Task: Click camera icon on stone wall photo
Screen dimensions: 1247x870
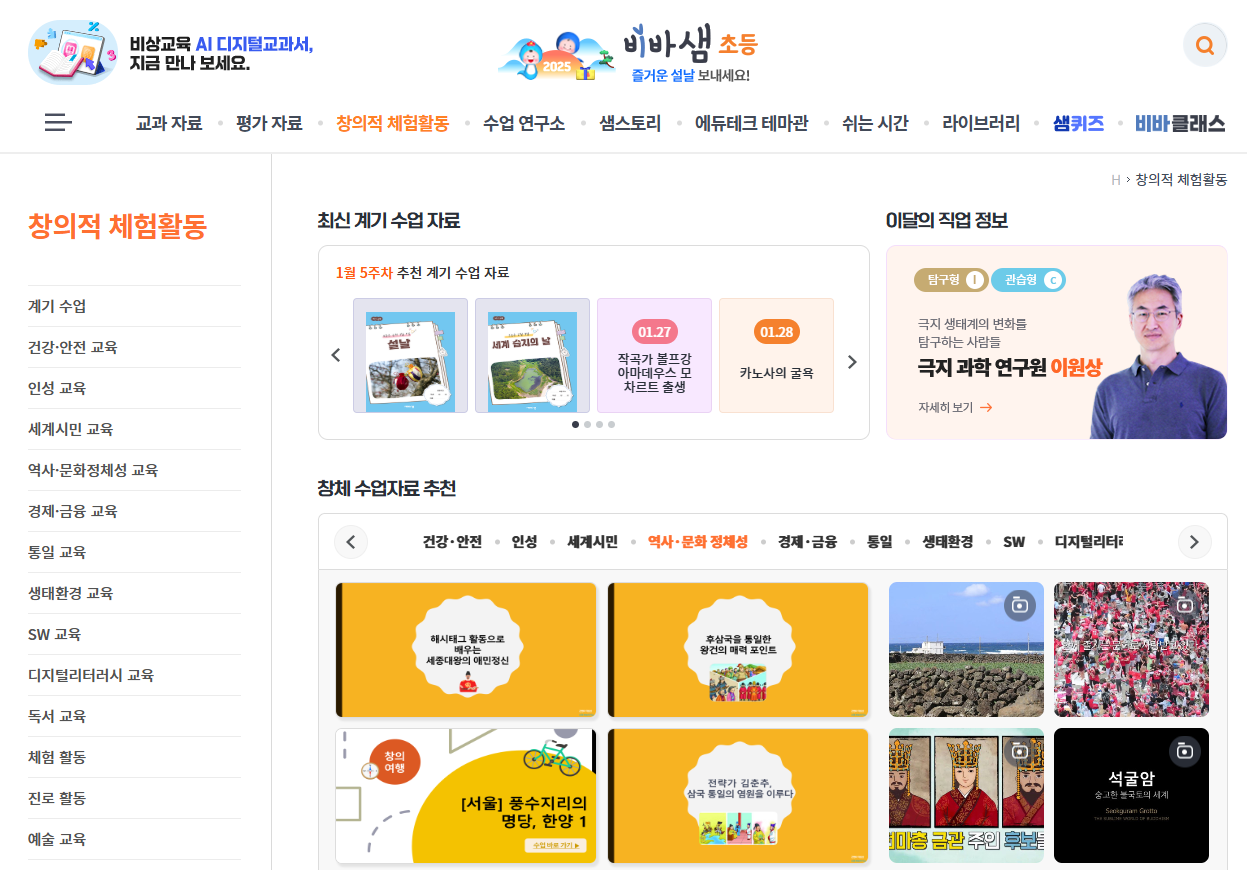Action: (1019, 605)
